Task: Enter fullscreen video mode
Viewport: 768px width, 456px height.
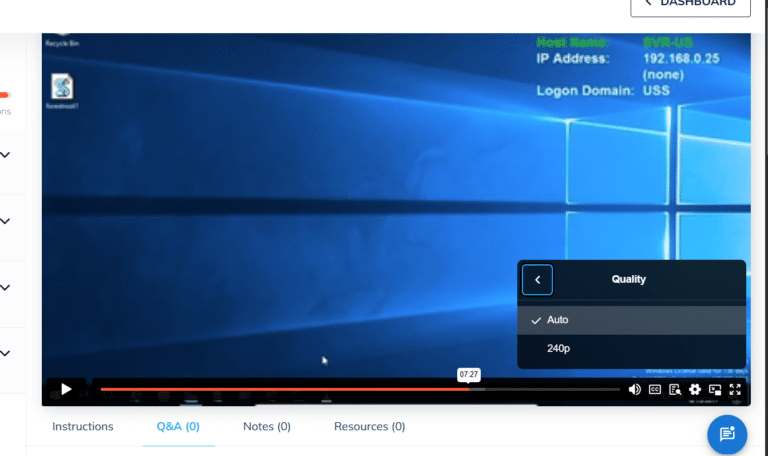Action: (735, 390)
